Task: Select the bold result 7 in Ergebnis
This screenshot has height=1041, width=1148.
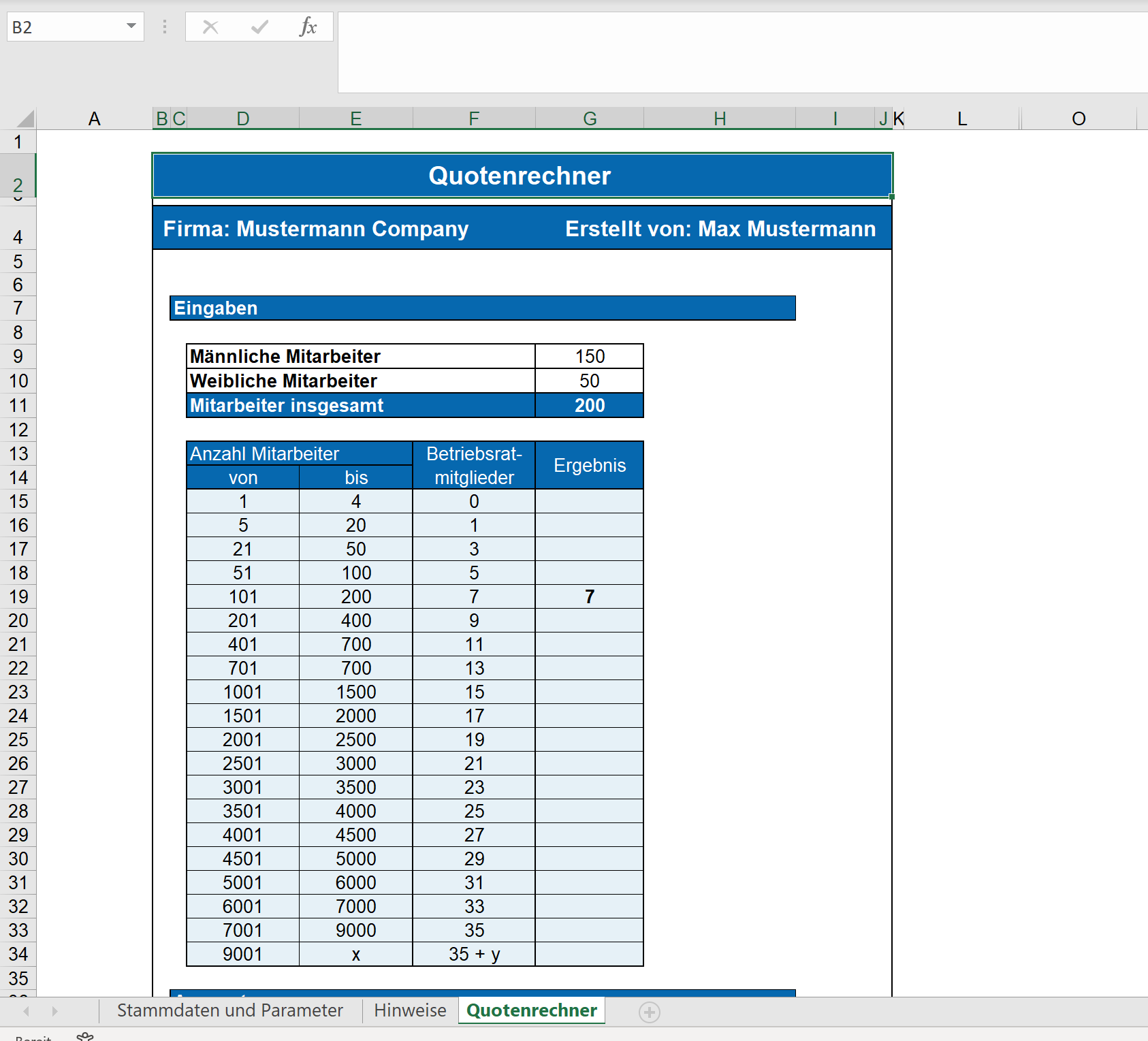Action: 590,597
